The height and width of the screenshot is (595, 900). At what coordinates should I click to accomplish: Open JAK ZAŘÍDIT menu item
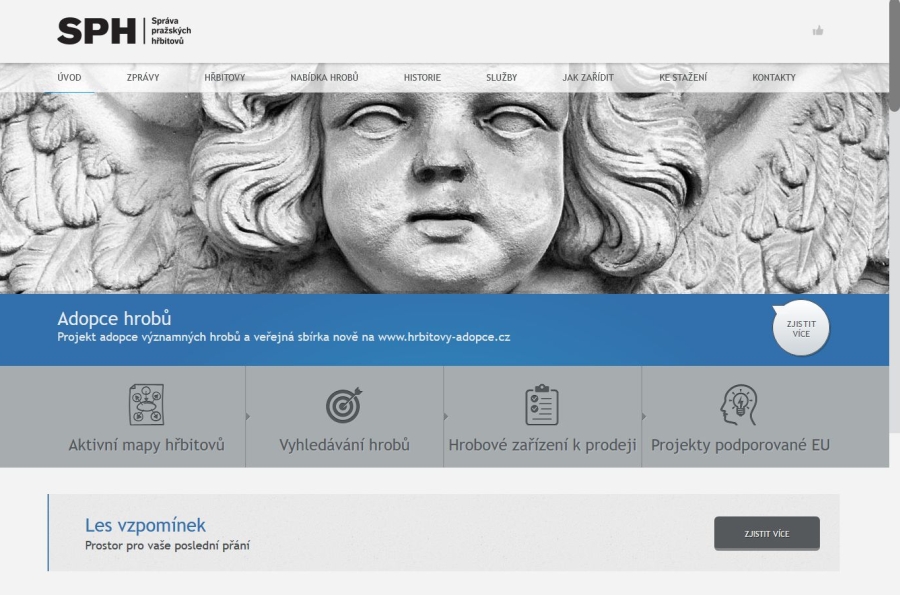(588, 78)
